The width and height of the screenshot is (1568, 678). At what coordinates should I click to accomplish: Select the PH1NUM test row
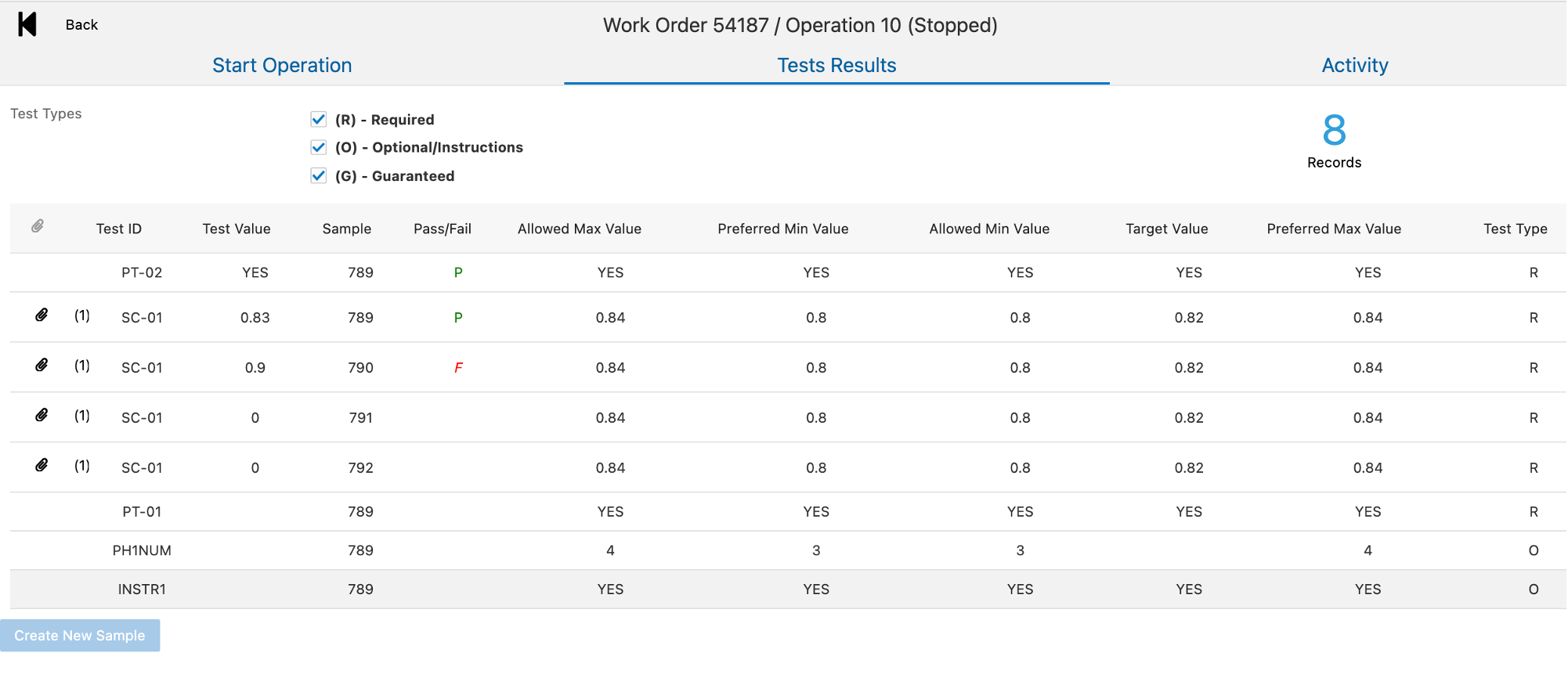[142, 550]
